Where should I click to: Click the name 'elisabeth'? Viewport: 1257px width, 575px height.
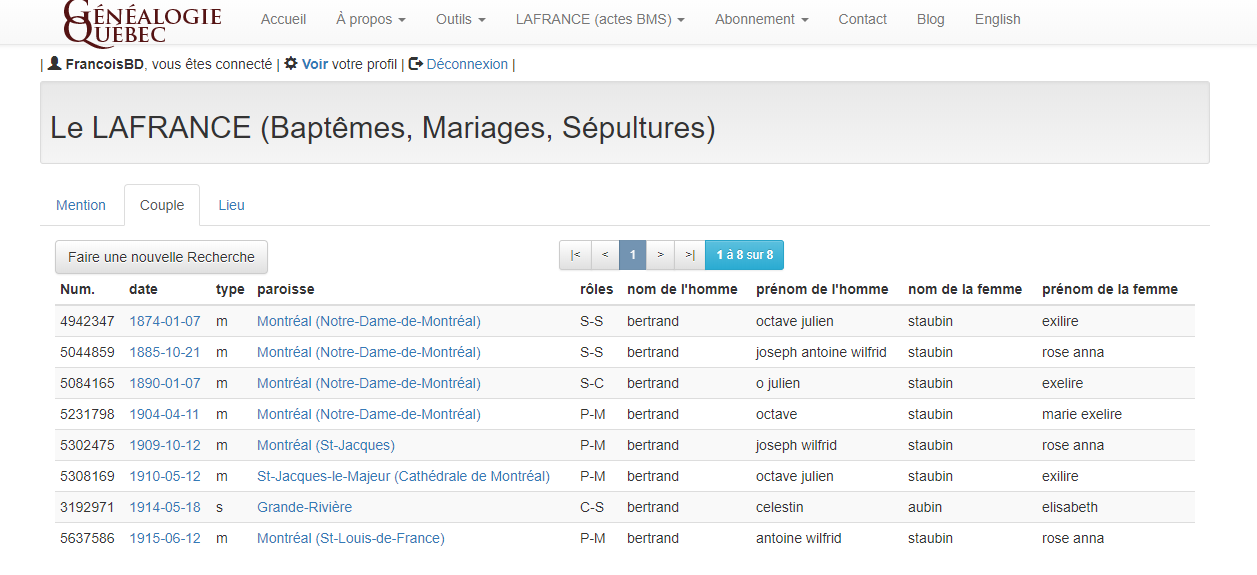point(1070,507)
